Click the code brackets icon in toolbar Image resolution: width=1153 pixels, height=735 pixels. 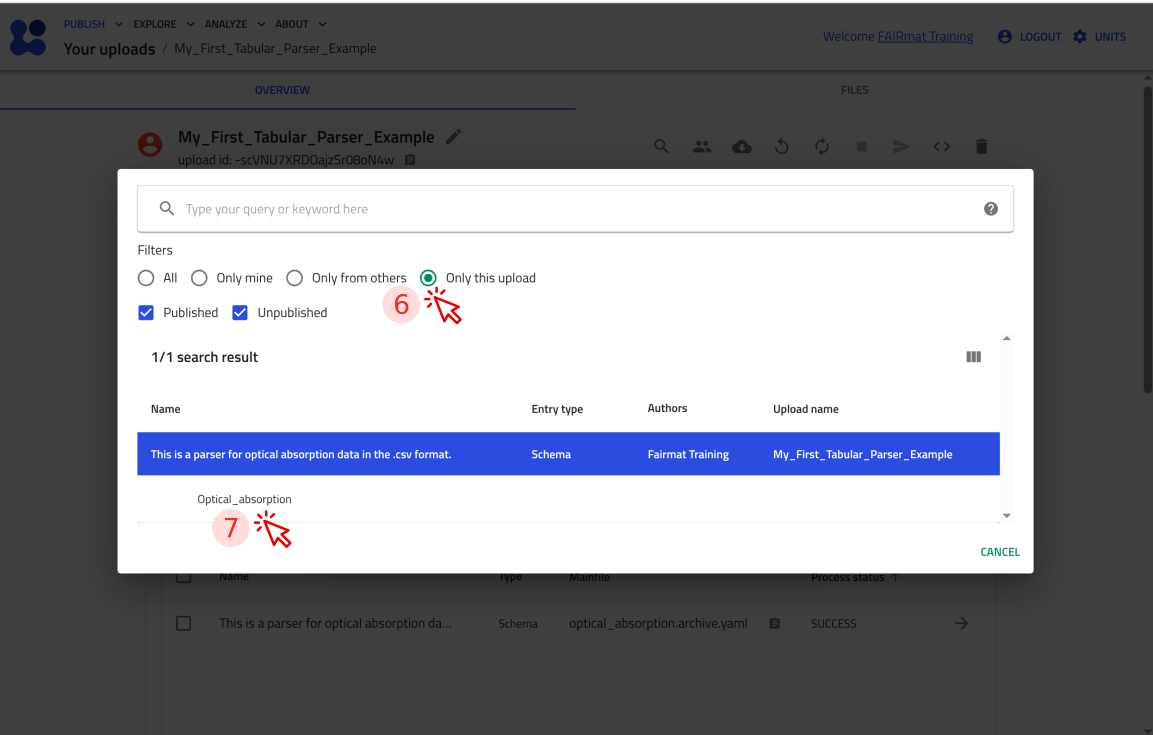click(x=941, y=147)
